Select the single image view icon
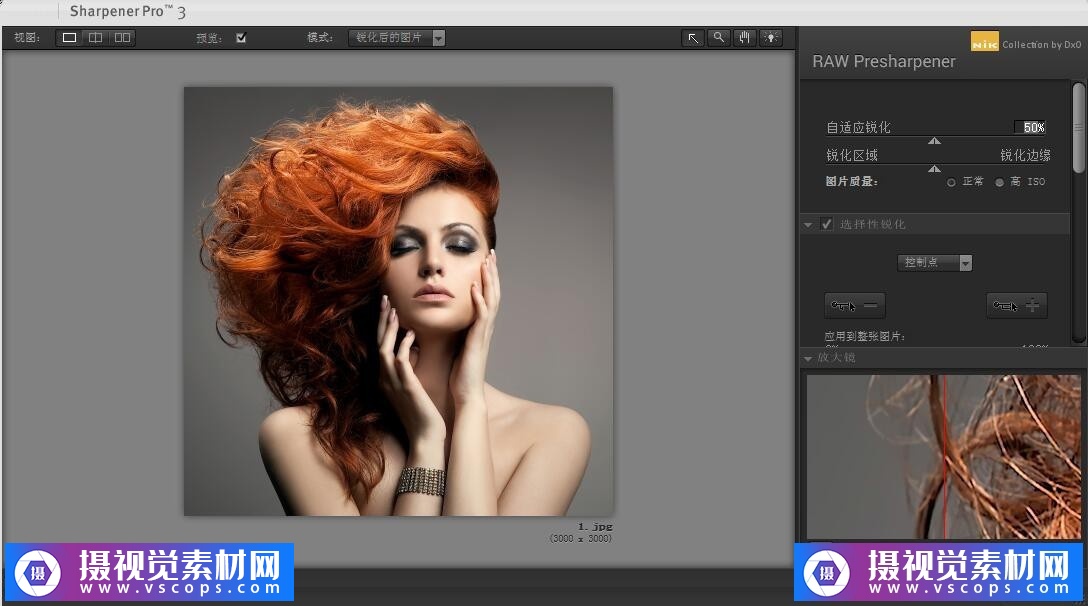This screenshot has width=1088, height=606. click(69, 38)
